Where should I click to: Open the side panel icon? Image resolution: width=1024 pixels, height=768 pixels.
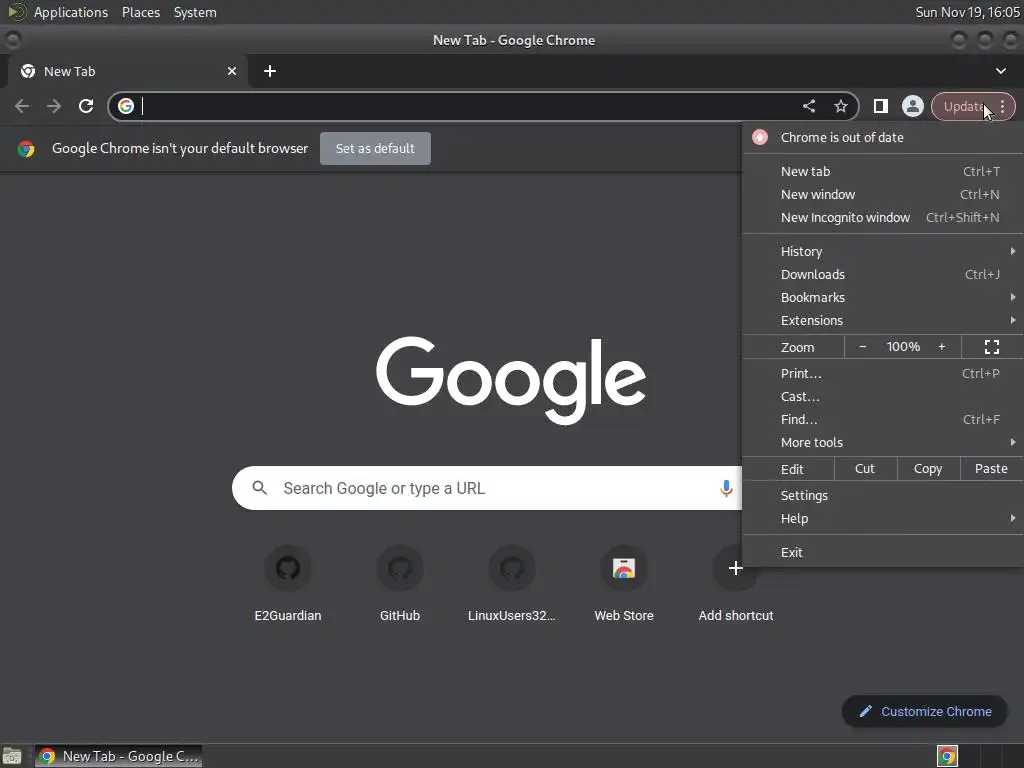click(880, 106)
